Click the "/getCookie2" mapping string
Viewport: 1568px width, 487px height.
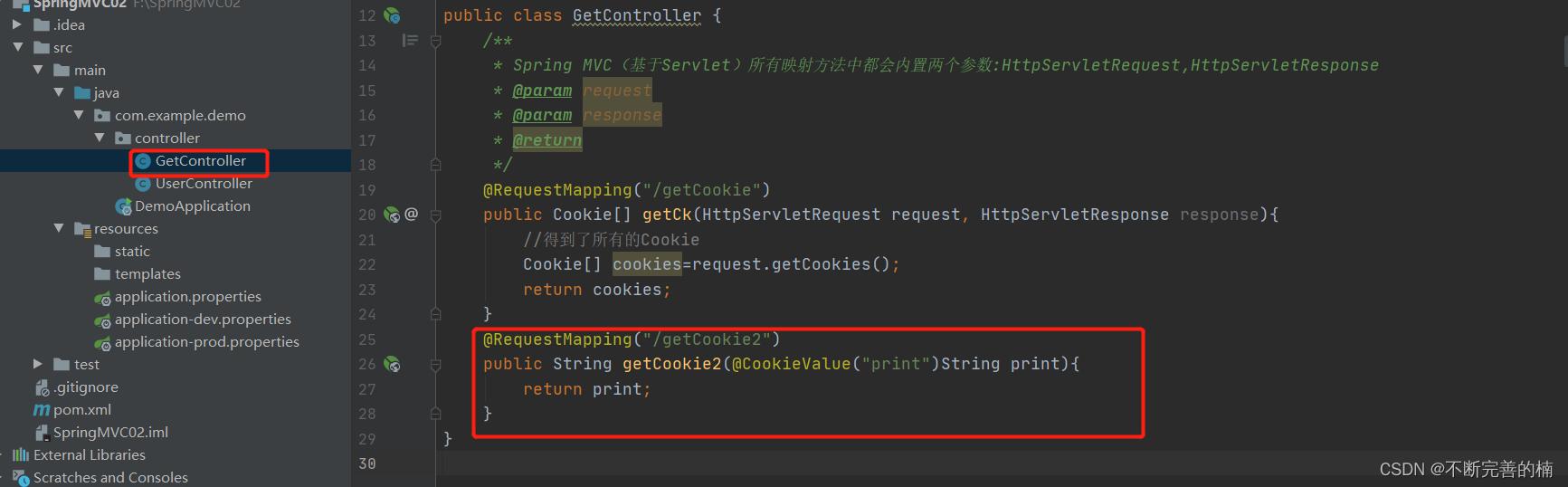707,339
